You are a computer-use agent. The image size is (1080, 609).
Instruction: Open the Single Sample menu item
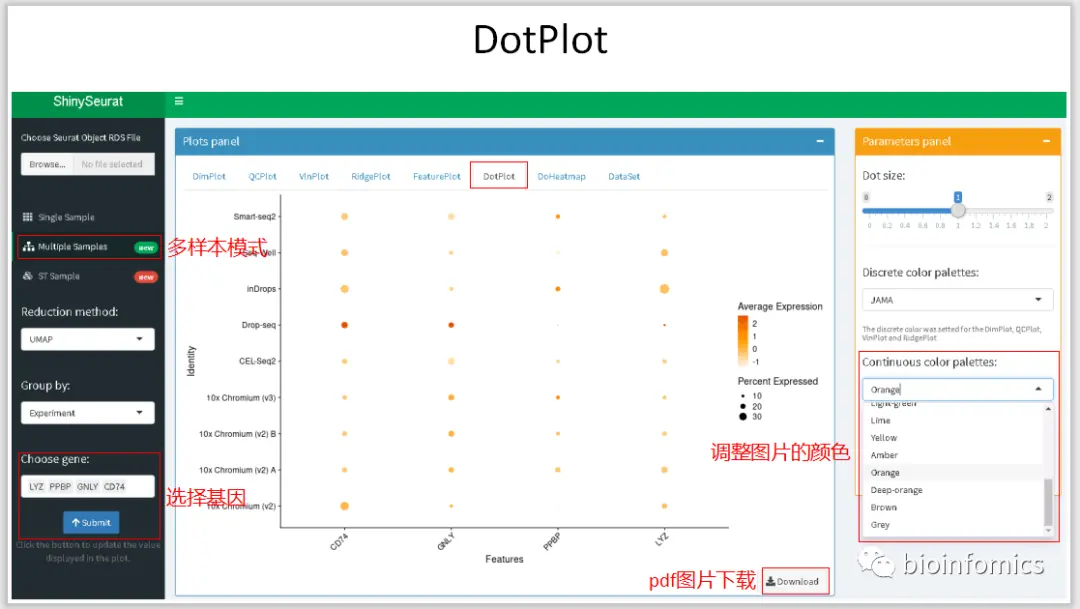[88, 217]
